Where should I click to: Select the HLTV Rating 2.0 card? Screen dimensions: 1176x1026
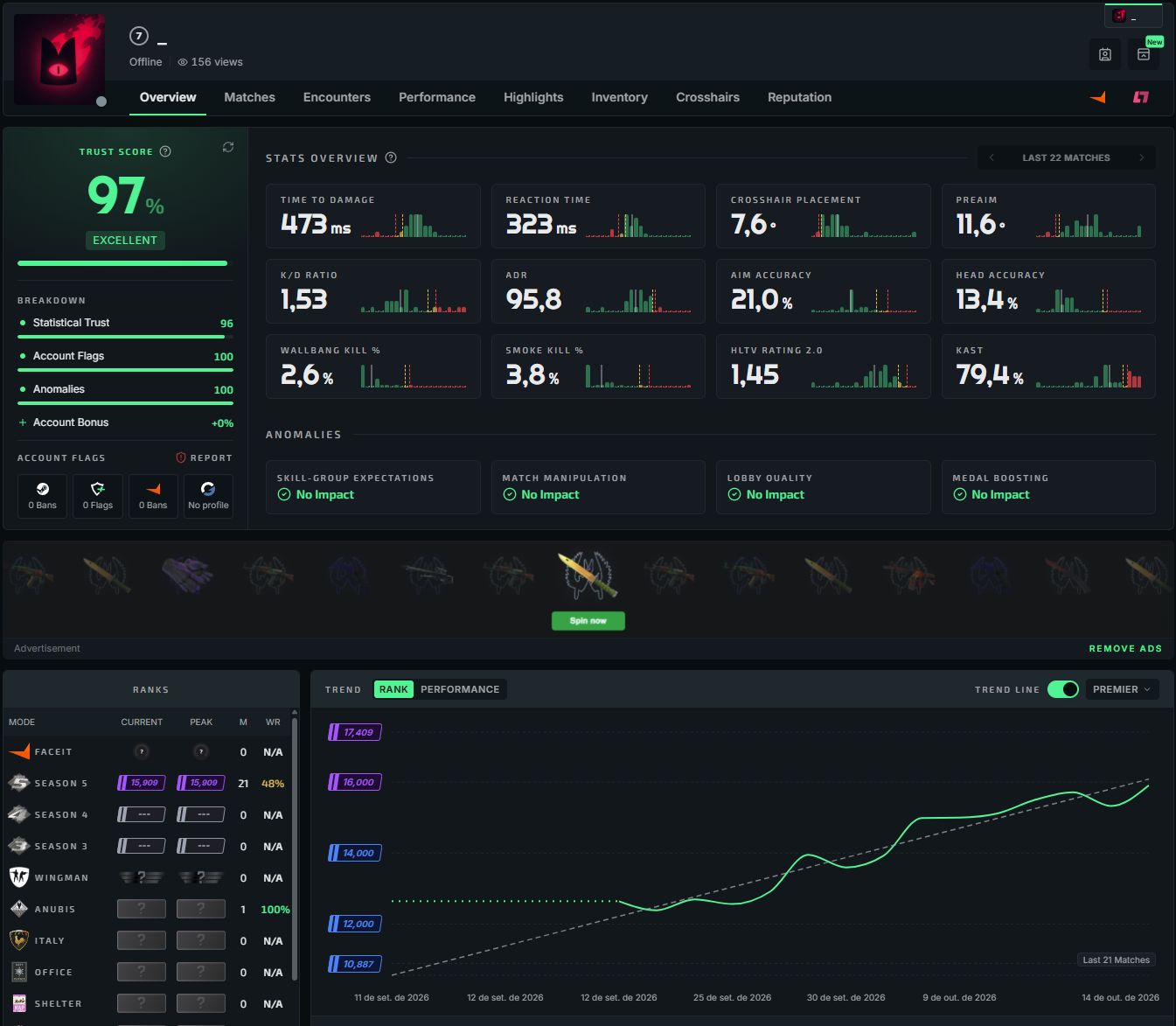coord(823,366)
